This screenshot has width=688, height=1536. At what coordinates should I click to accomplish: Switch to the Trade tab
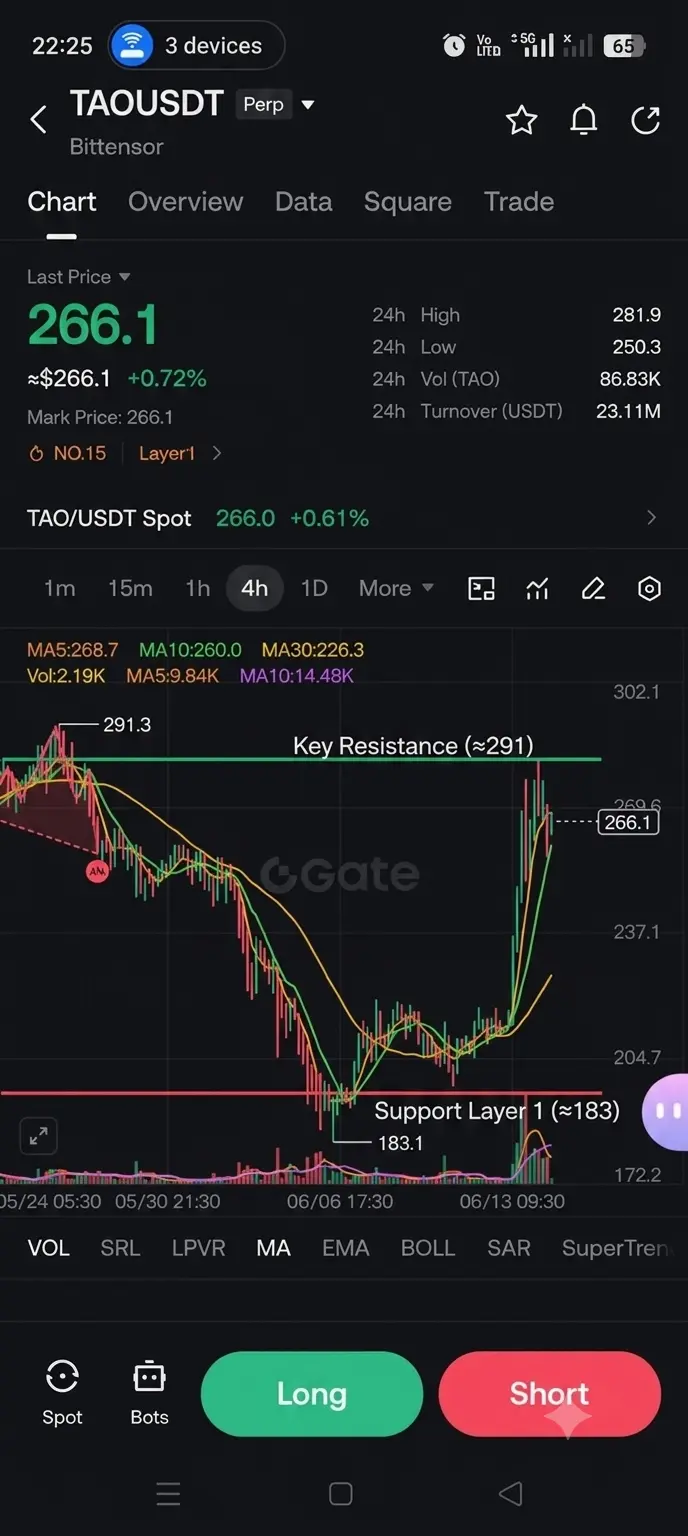point(519,202)
